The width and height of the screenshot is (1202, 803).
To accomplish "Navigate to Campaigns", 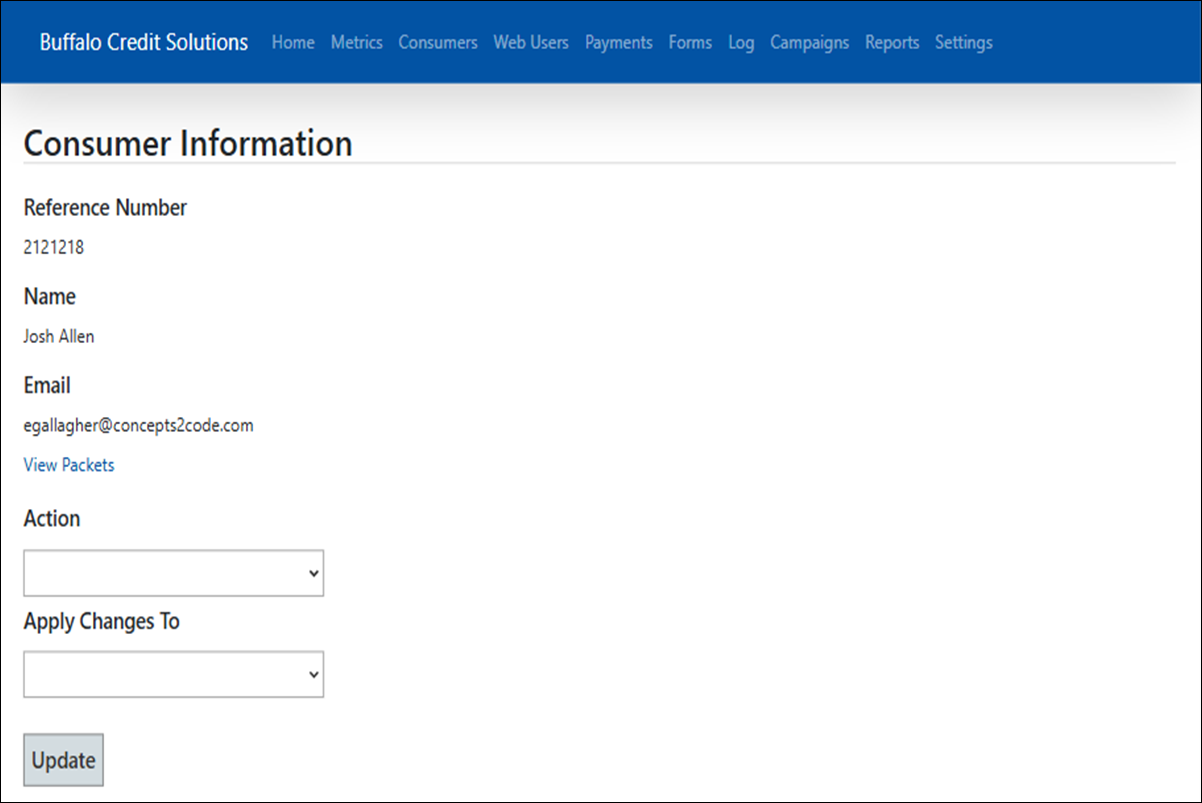I will point(809,43).
